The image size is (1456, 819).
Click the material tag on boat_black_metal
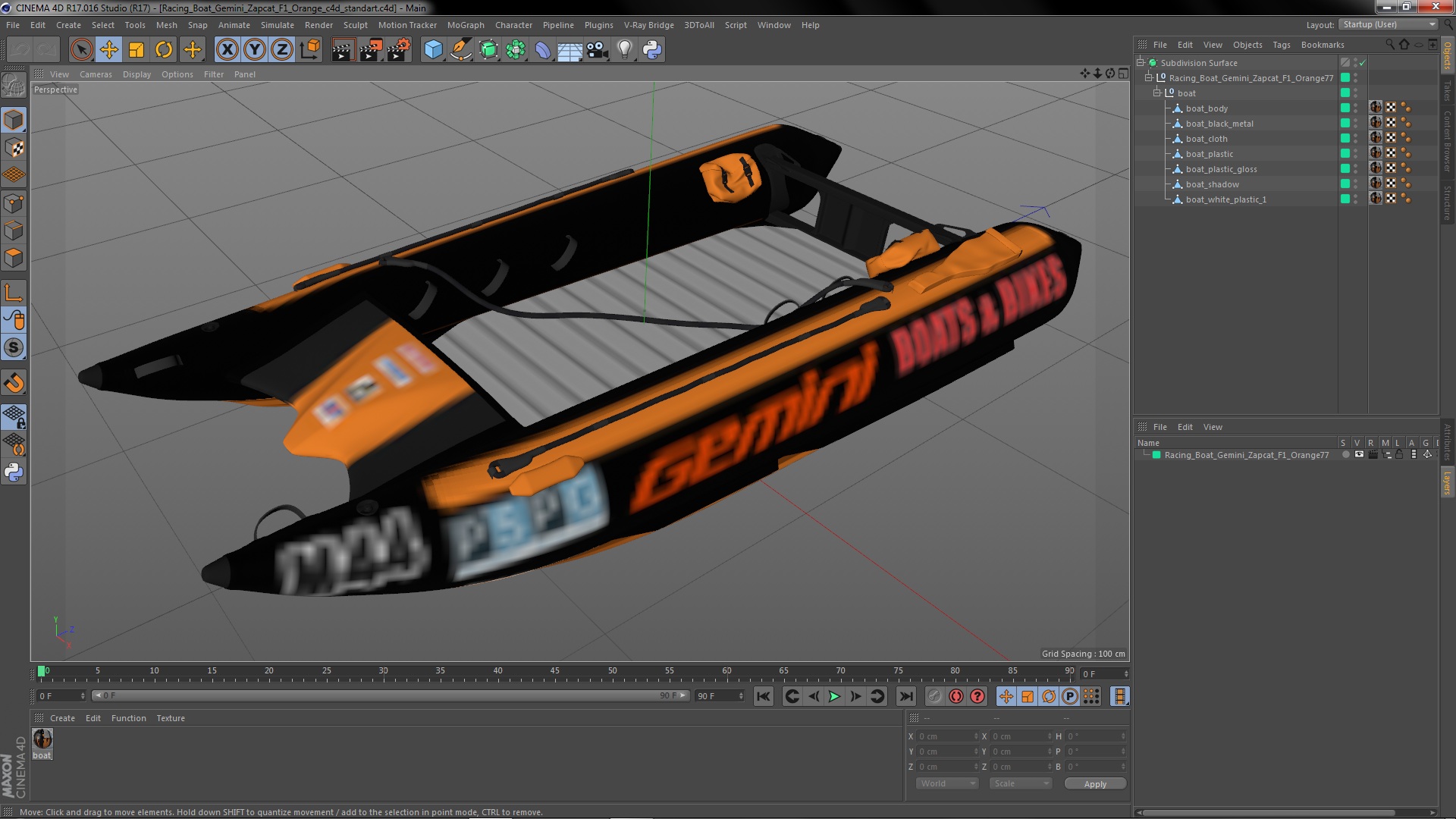click(1376, 123)
